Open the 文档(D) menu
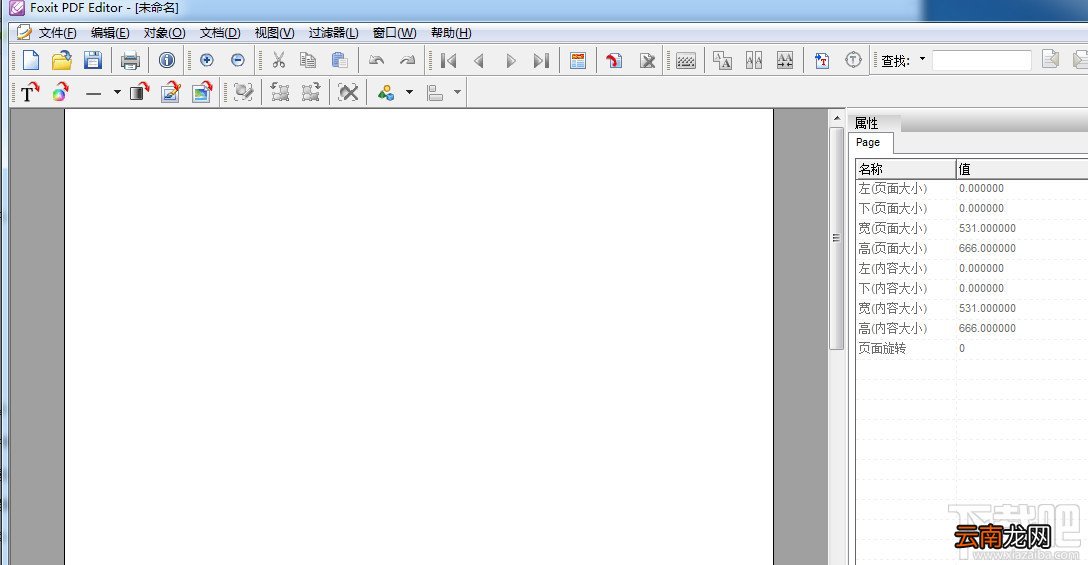Viewport: 1088px width, 565px height. pos(220,33)
